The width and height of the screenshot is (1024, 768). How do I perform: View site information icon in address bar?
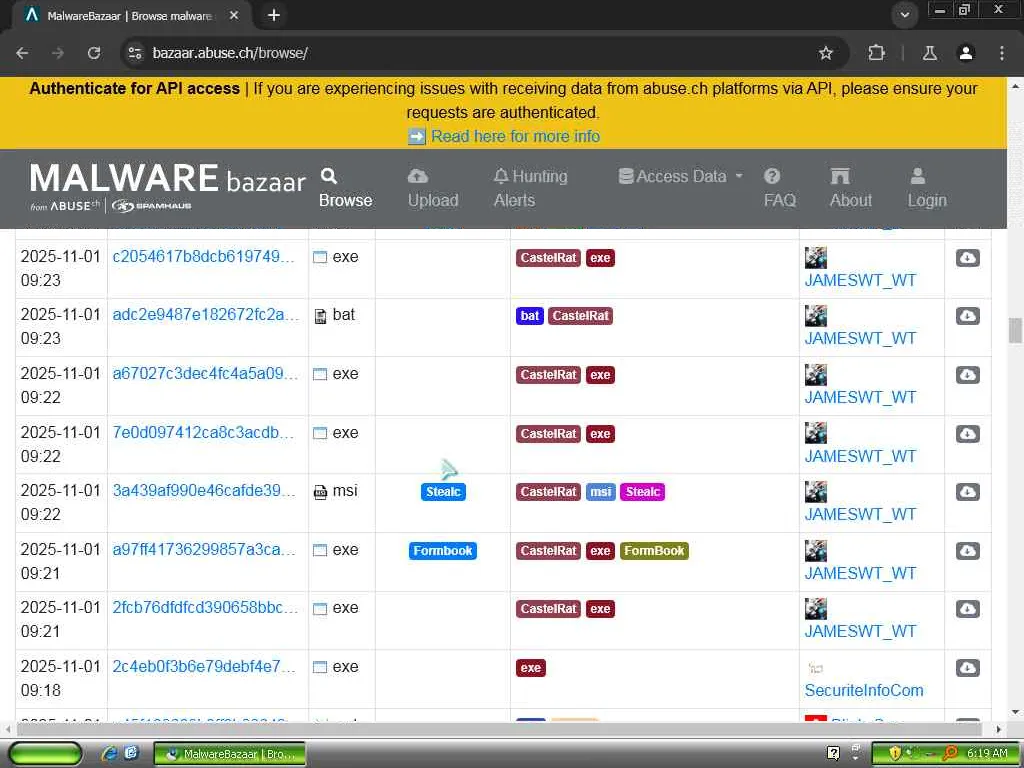click(x=135, y=53)
